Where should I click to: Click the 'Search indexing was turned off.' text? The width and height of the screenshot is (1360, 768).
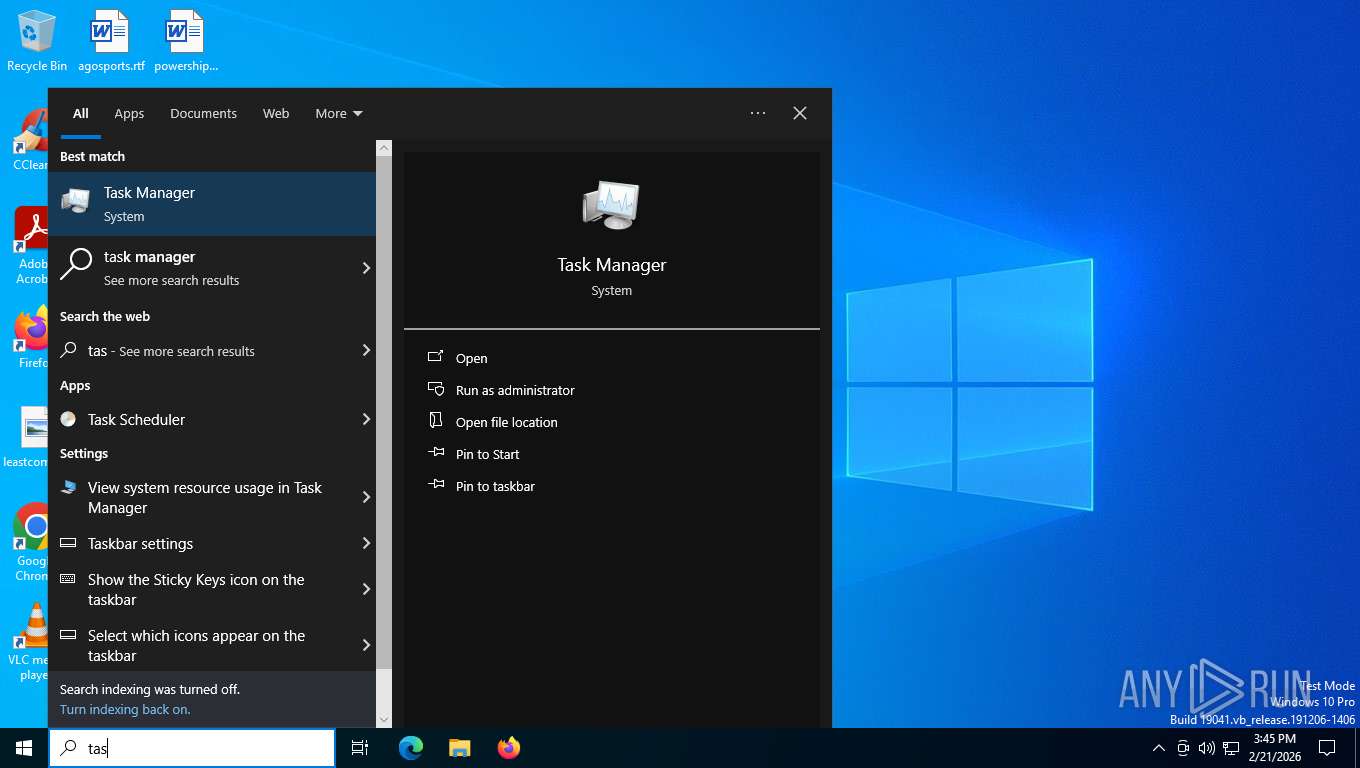tap(150, 689)
